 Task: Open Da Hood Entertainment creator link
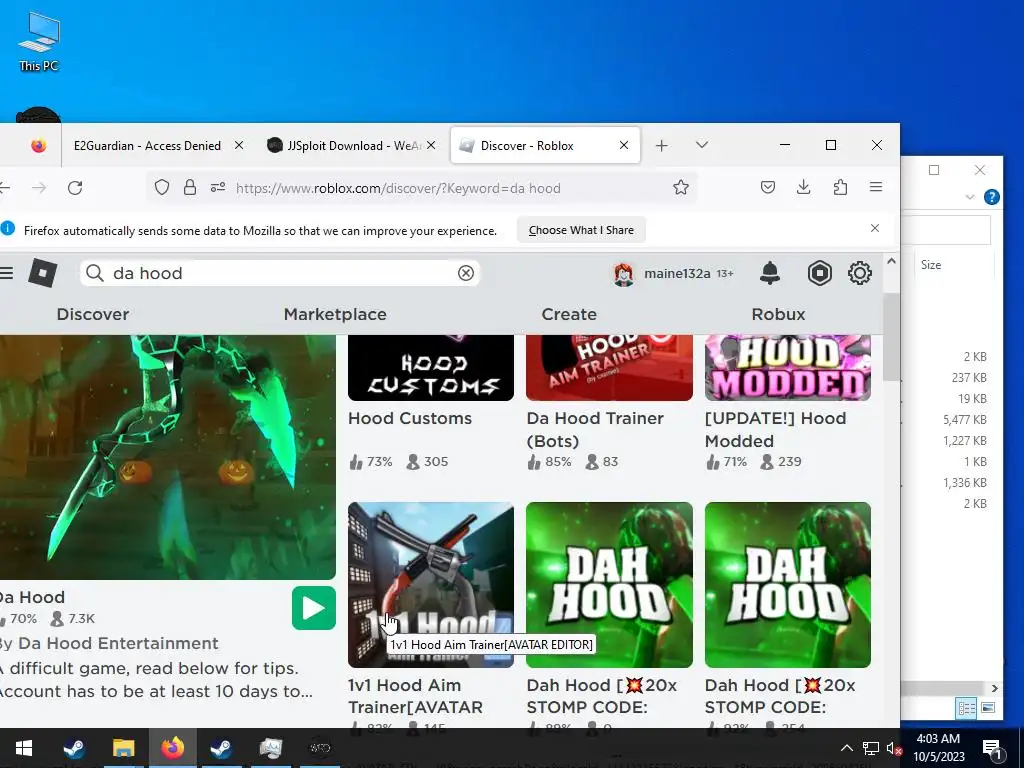[x=118, y=643]
